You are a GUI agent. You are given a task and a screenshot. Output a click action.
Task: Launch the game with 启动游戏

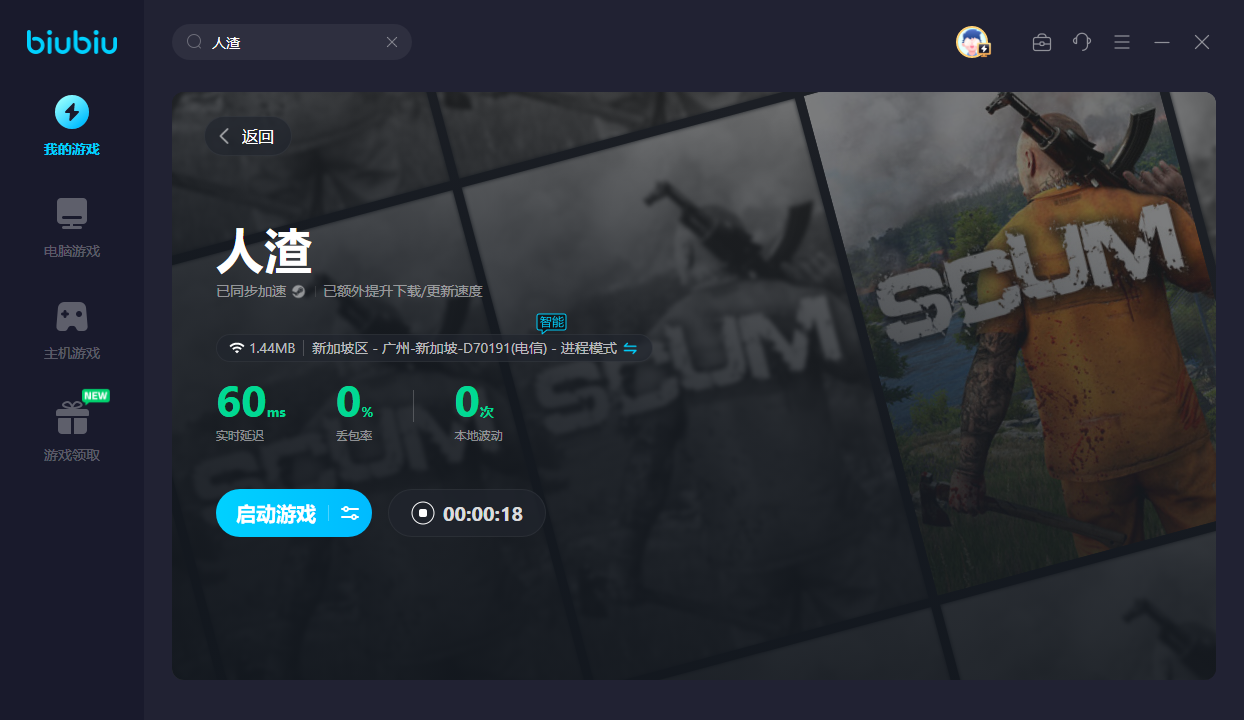click(x=275, y=514)
